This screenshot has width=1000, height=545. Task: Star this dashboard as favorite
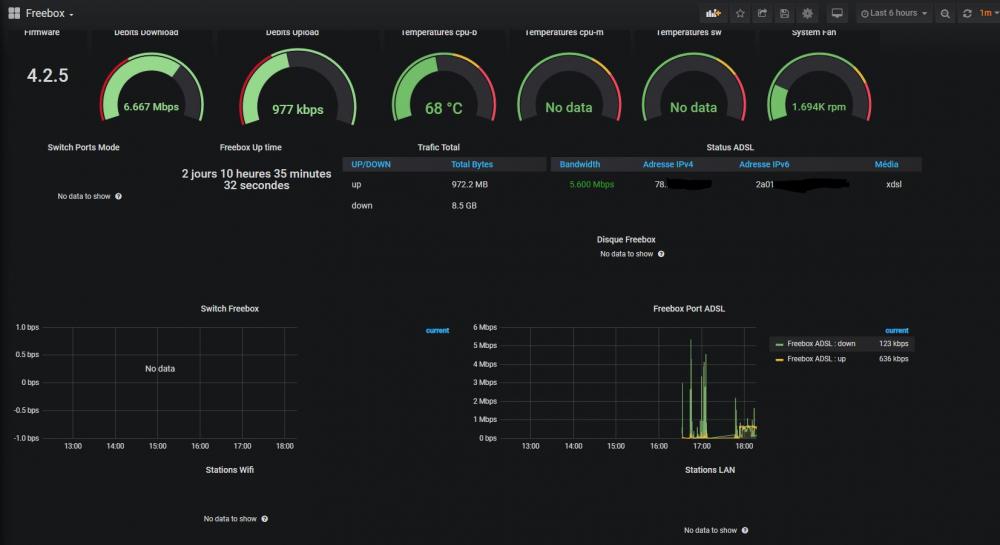[740, 13]
